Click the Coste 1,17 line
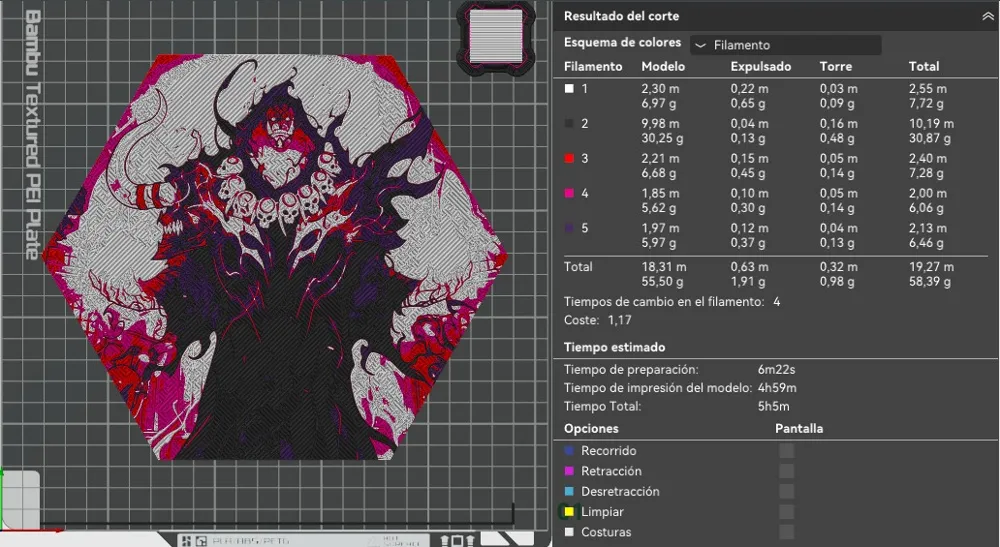The height and width of the screenshot is (547, 1000). click(598, 320)
